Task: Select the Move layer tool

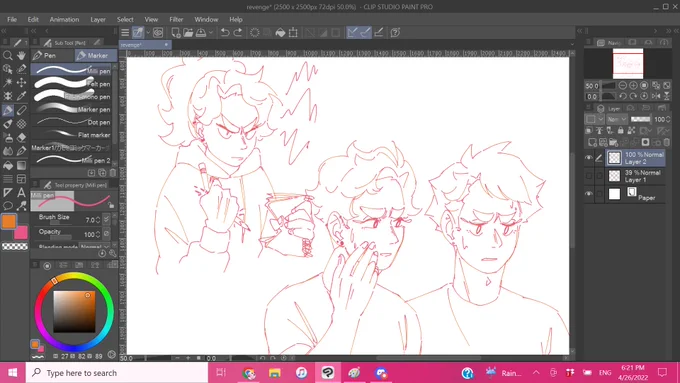Action: (21, 82)
